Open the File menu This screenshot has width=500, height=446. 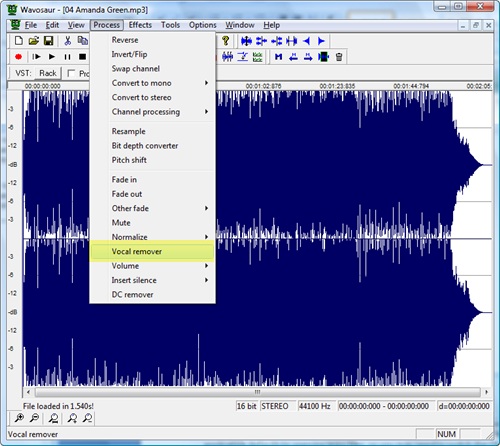click(x=31, y=25)
